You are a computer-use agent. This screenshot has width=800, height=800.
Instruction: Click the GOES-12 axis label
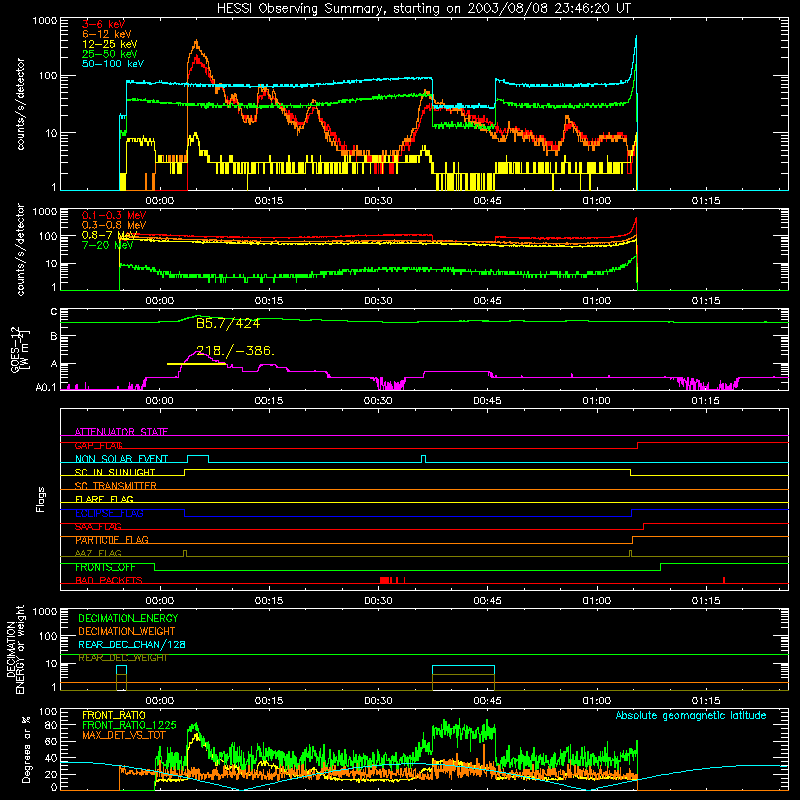tap(20, 349)
